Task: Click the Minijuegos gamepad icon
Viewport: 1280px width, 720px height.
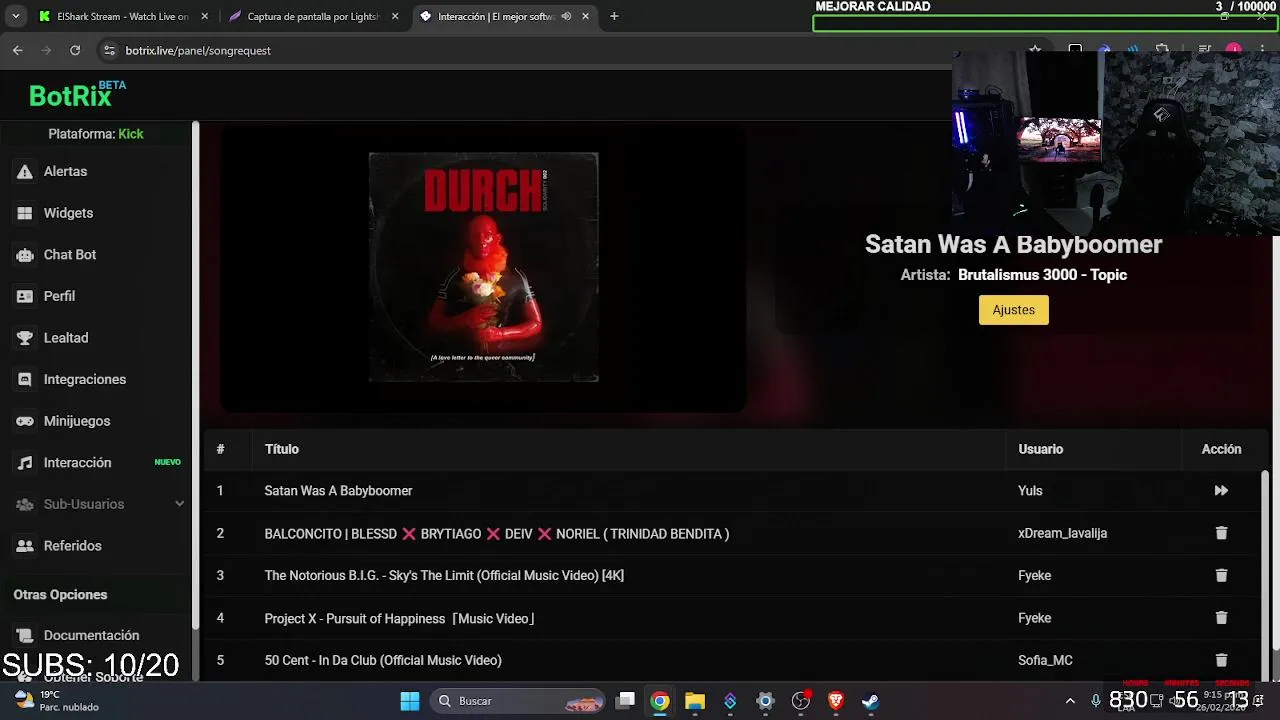Action: coord(25,421)
